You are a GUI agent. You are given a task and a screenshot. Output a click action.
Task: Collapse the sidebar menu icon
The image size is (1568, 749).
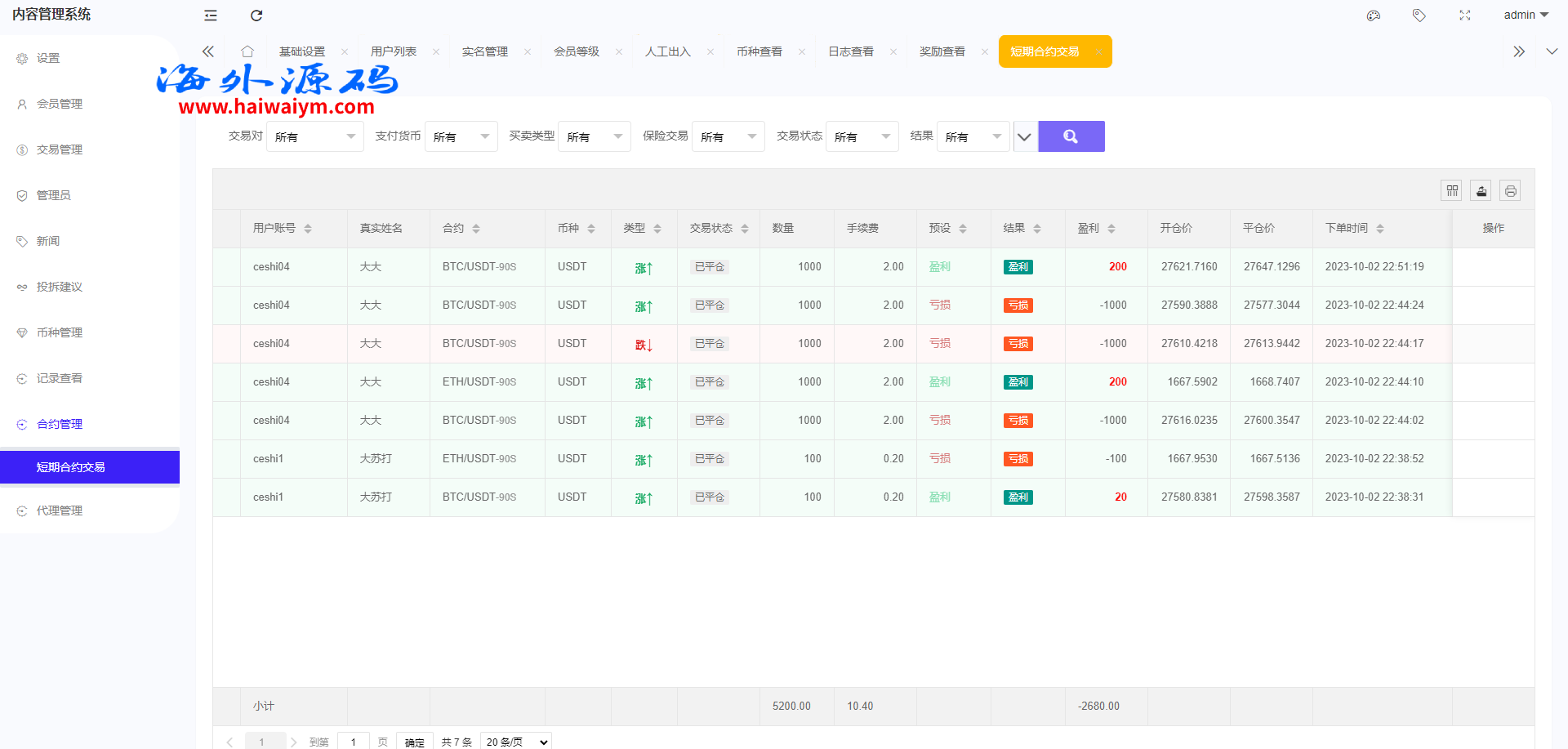211,16
